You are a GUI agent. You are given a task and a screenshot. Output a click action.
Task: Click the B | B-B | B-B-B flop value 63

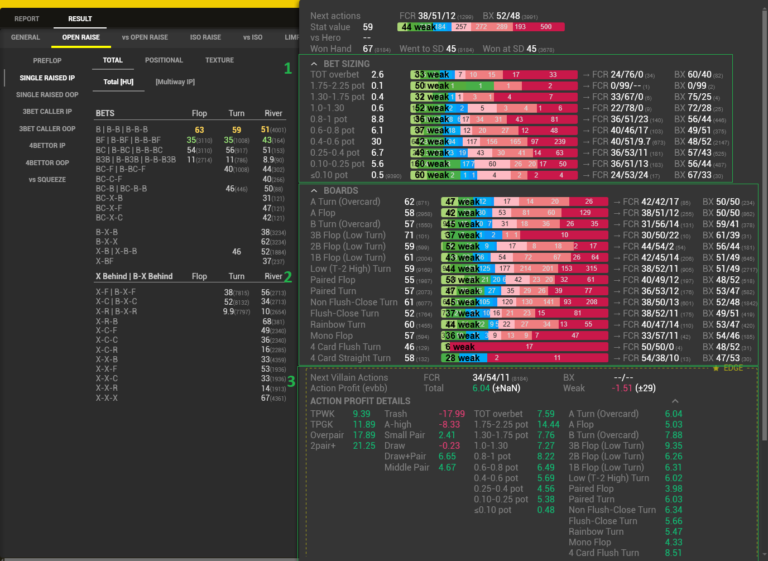tap(199, 129)
